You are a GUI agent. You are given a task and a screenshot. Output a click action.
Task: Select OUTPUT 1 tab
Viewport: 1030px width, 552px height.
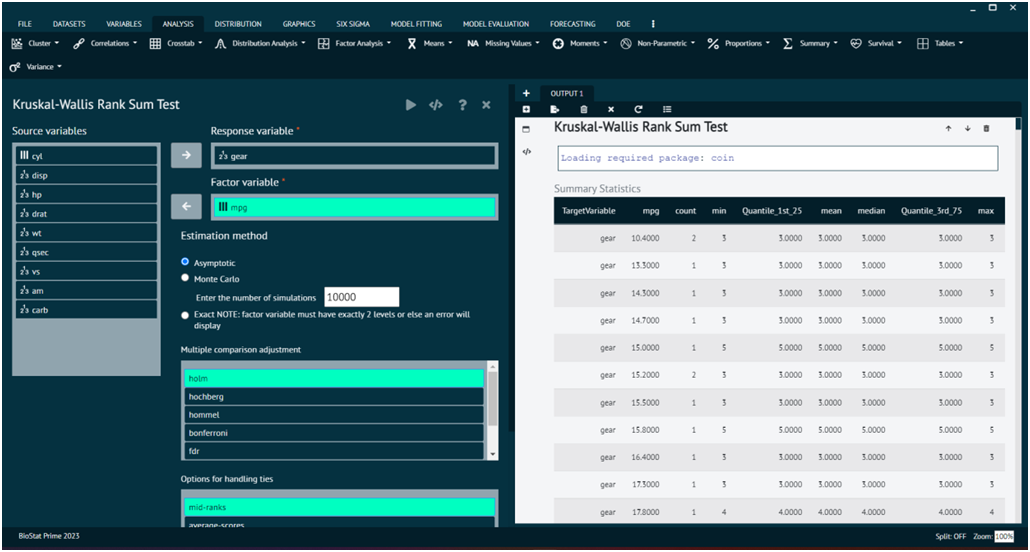pyautogui.click(x=567, y=93)
